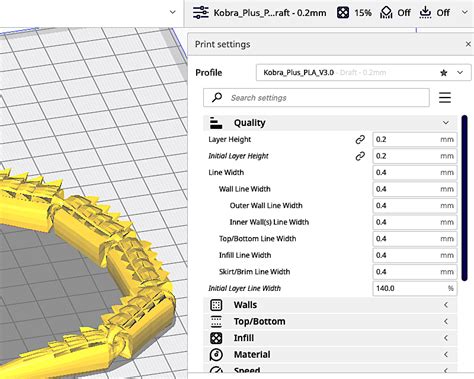Click the adhesion Off icon
Image resolution: width=474 pixels, height=379 pixels.
(x=425, y=13)
